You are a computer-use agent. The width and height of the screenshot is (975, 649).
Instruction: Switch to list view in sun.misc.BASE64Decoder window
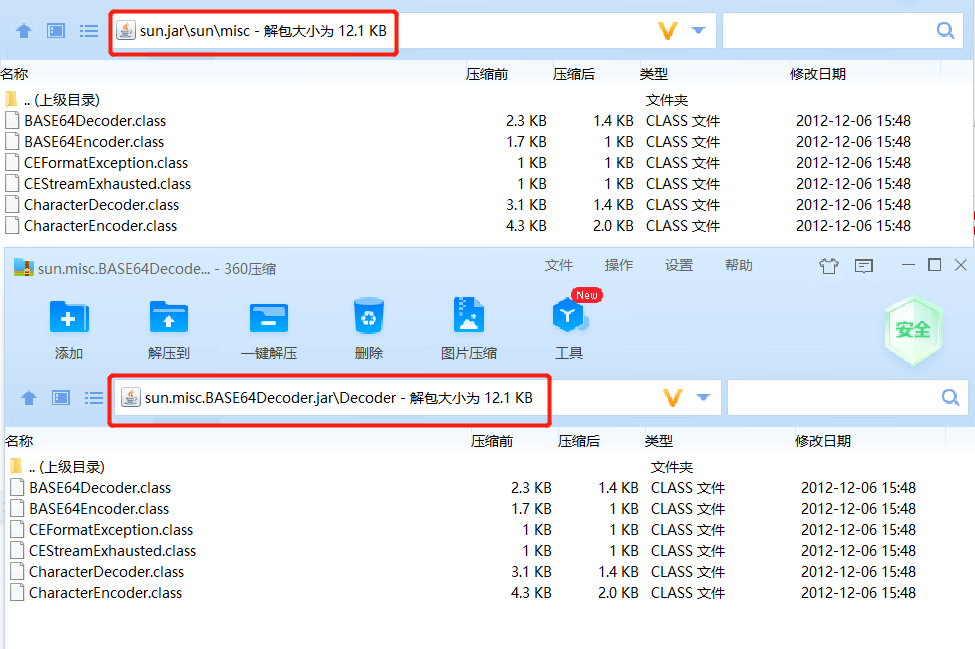coord(94,398)
